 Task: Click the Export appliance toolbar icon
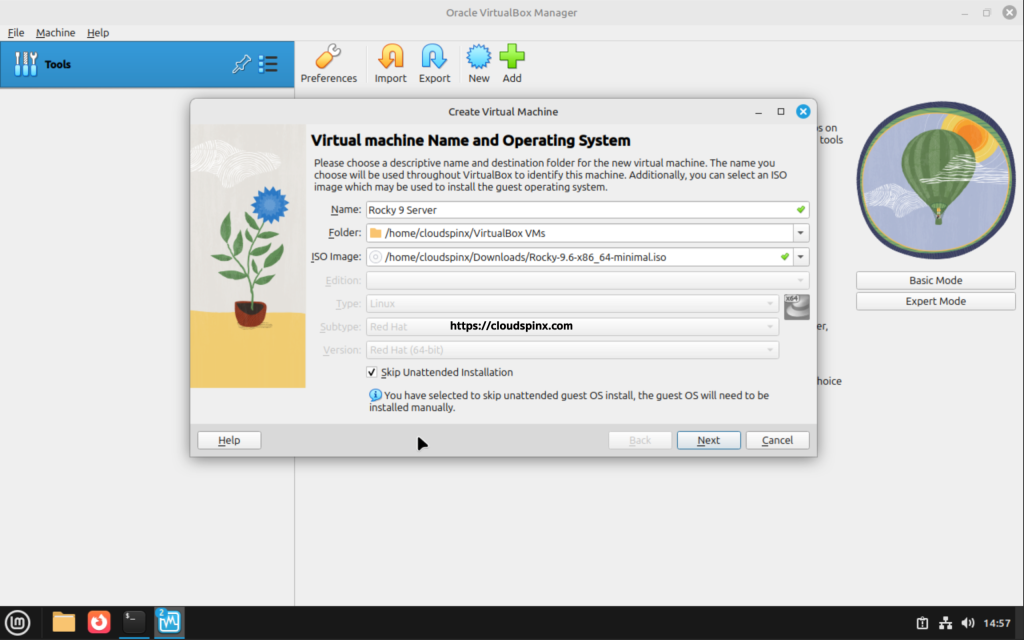tap(434, 62)
